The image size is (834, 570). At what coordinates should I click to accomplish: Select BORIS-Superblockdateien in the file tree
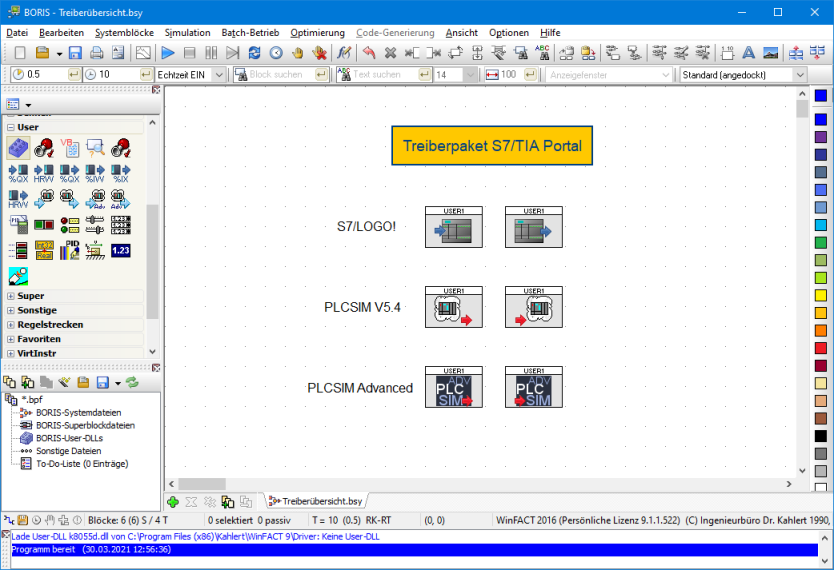[x=85, y=425]
